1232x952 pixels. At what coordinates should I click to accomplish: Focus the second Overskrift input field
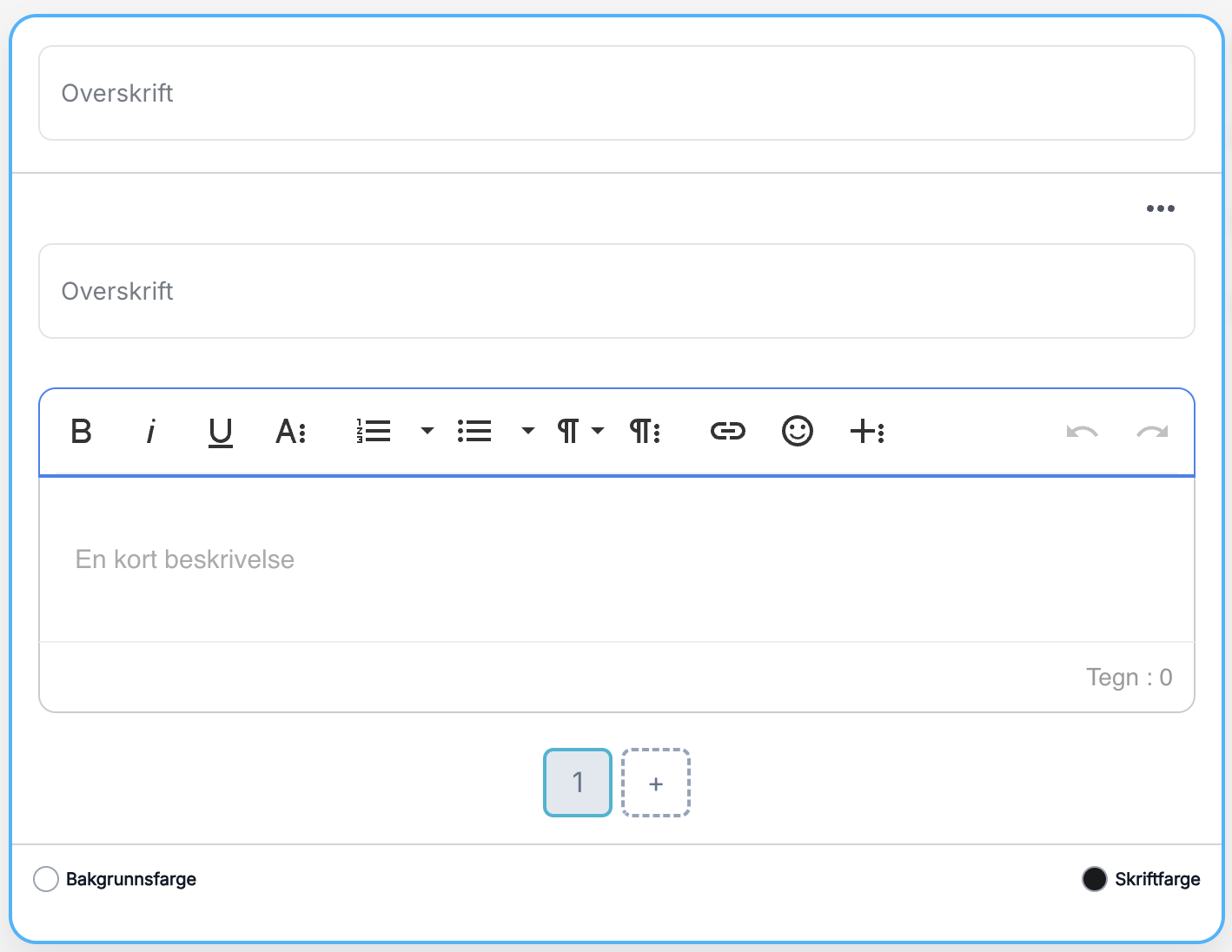[x=617, y=291]
